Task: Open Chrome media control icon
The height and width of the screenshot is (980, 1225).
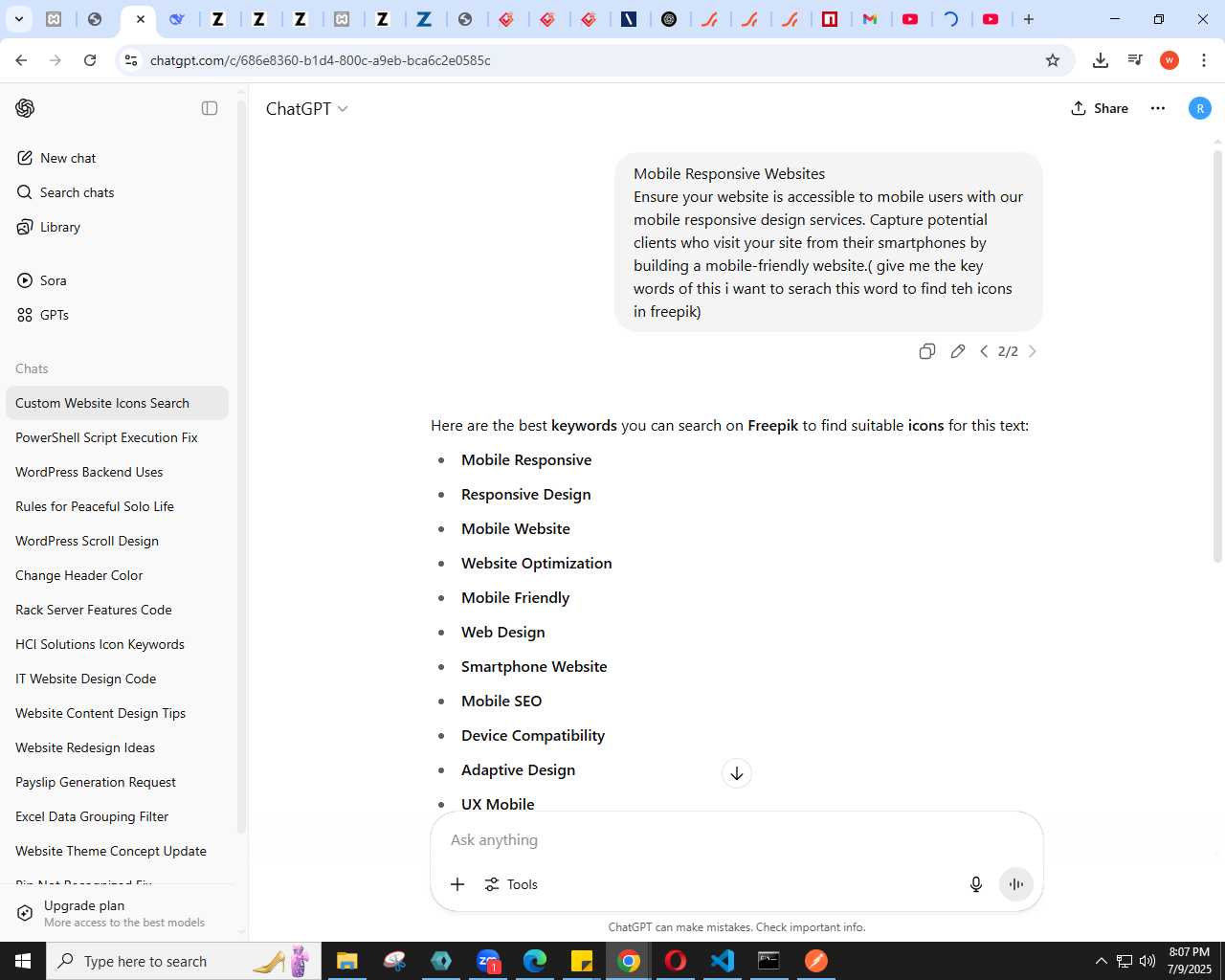Action: [1135, 60]
